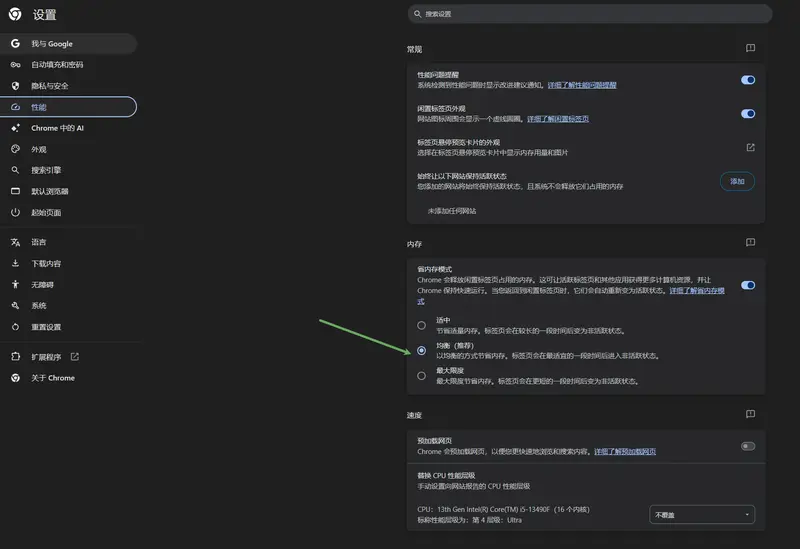Open 重置设置 page
Viewport: 800px width, 549px height.
point(68,327)
